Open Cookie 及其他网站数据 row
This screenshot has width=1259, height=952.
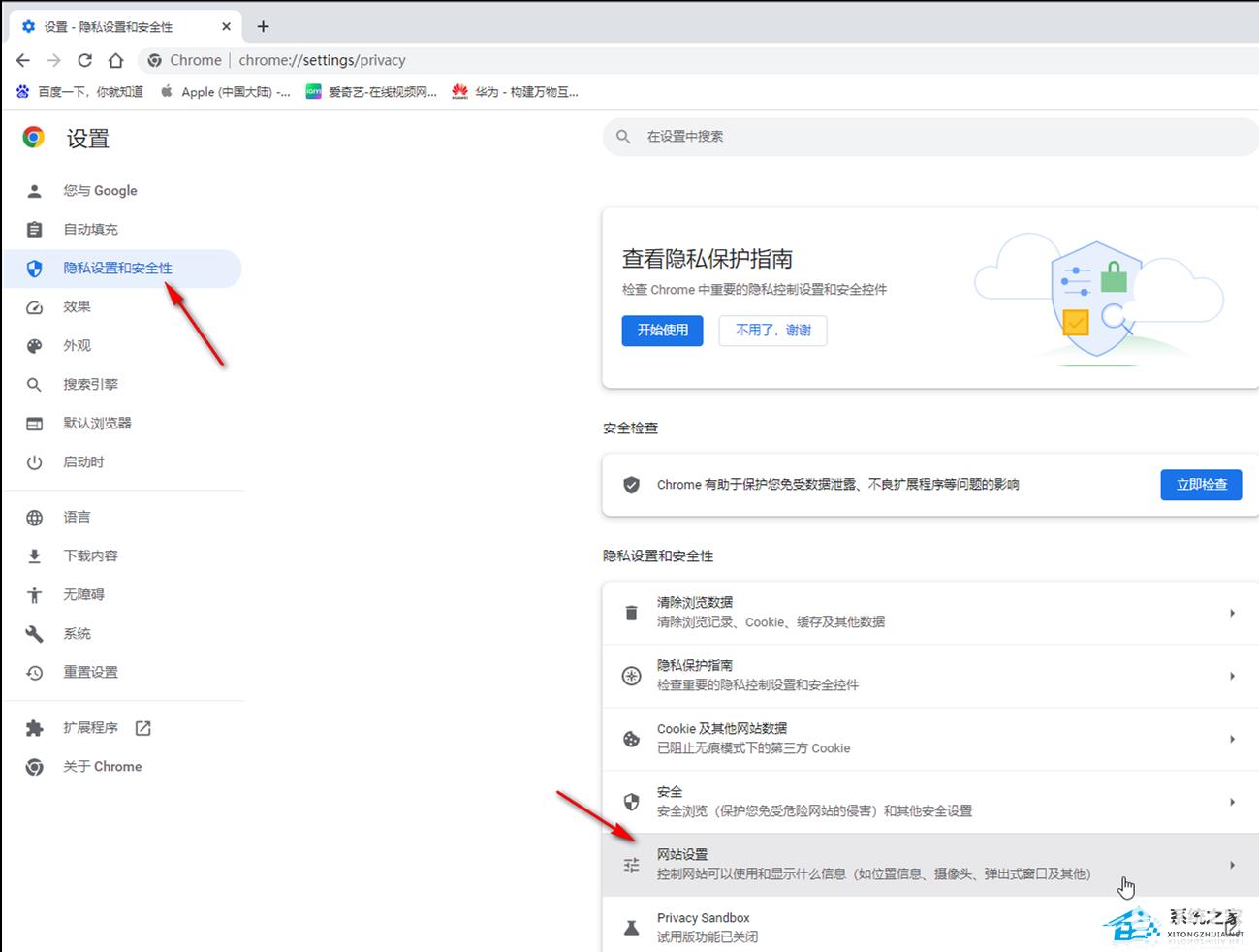point(930,739)
